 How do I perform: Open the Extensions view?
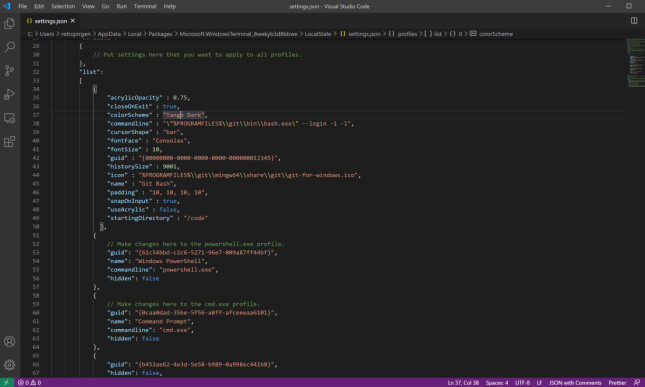pos(9,141)
